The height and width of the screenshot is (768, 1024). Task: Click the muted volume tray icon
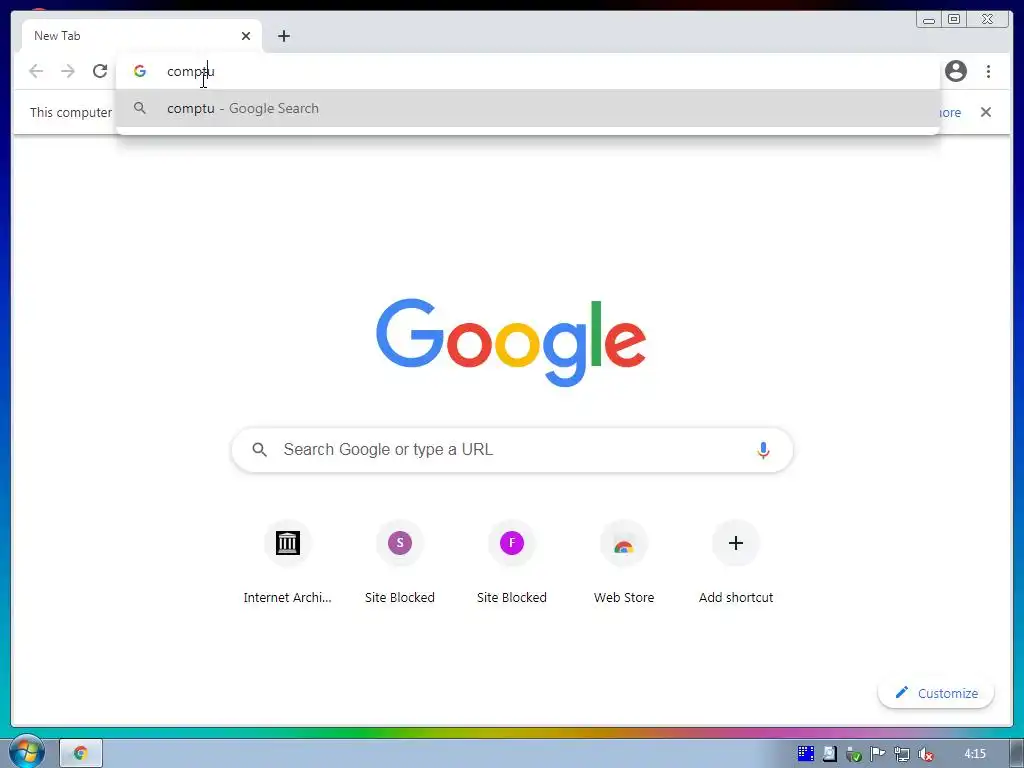click(925, 754)
